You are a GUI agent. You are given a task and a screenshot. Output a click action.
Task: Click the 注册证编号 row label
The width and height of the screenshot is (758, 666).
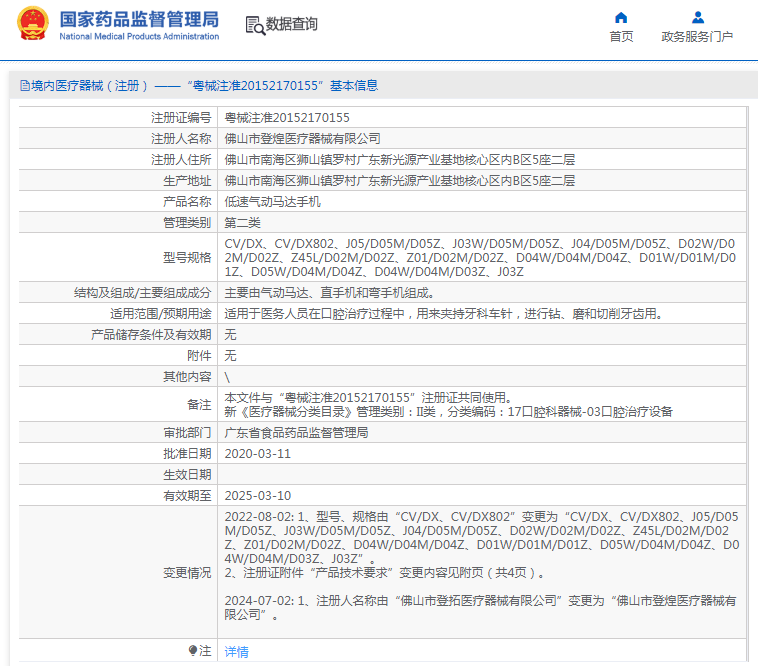[x=181, y=117]
